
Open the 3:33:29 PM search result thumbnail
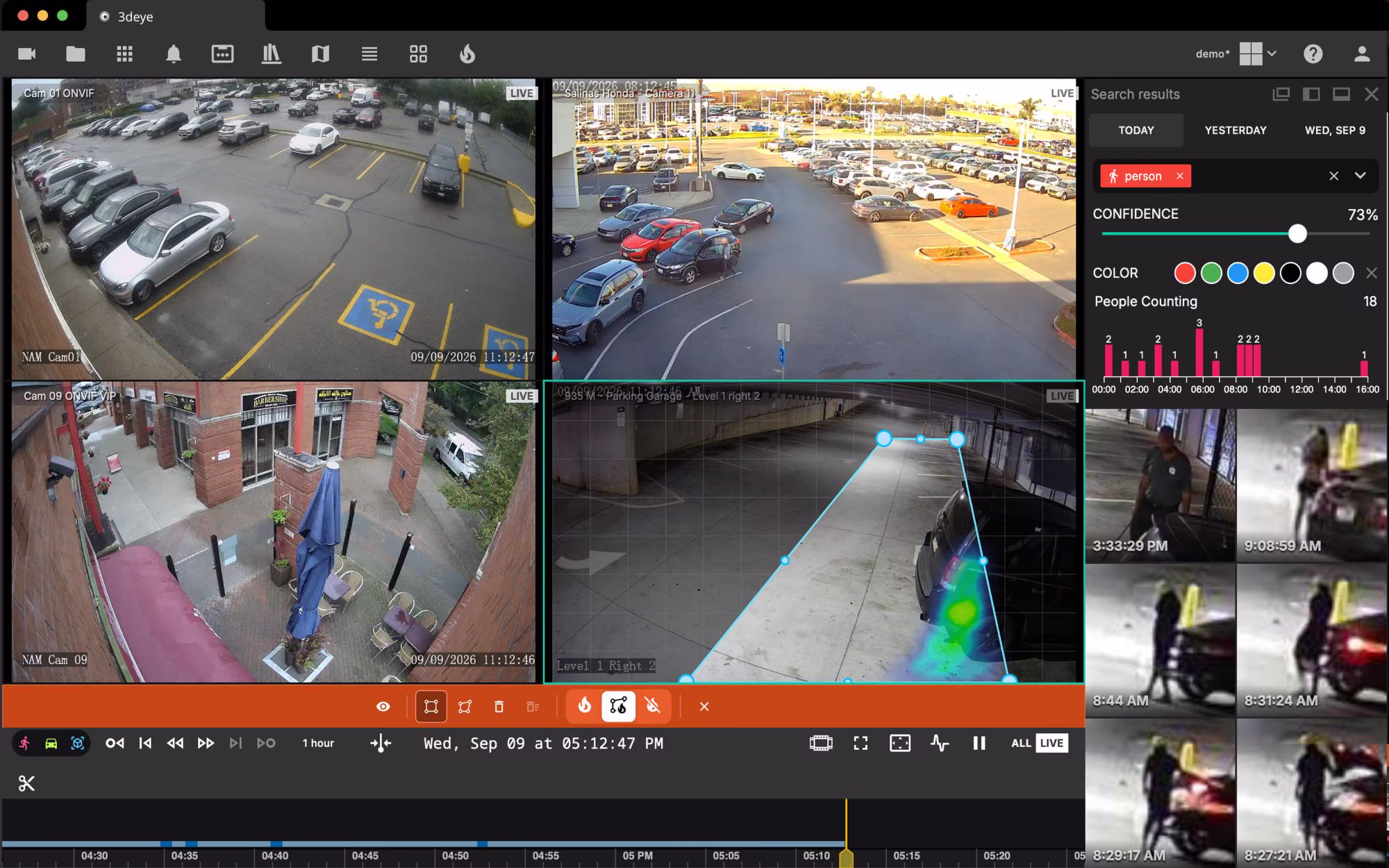coord(1160,485)
